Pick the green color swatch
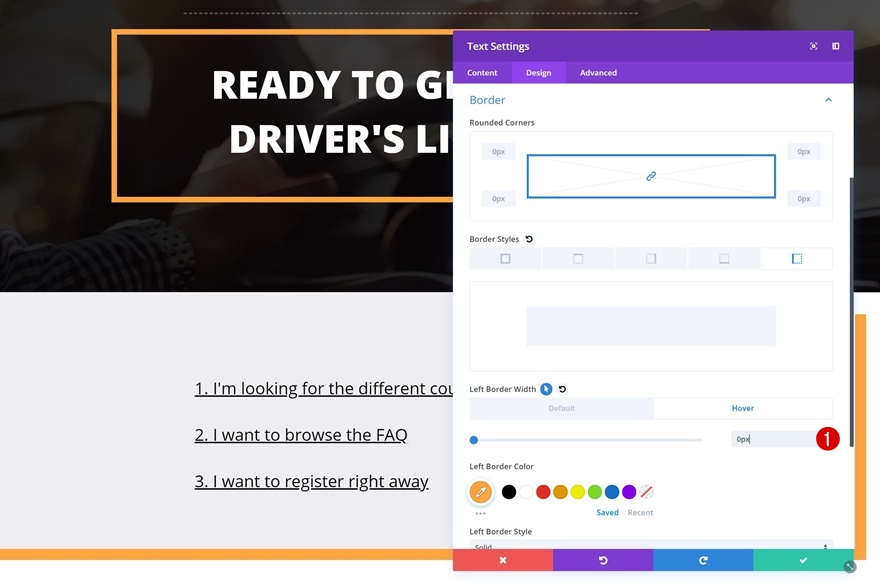This screenshot has height=586, width=880. pos(595,492)
